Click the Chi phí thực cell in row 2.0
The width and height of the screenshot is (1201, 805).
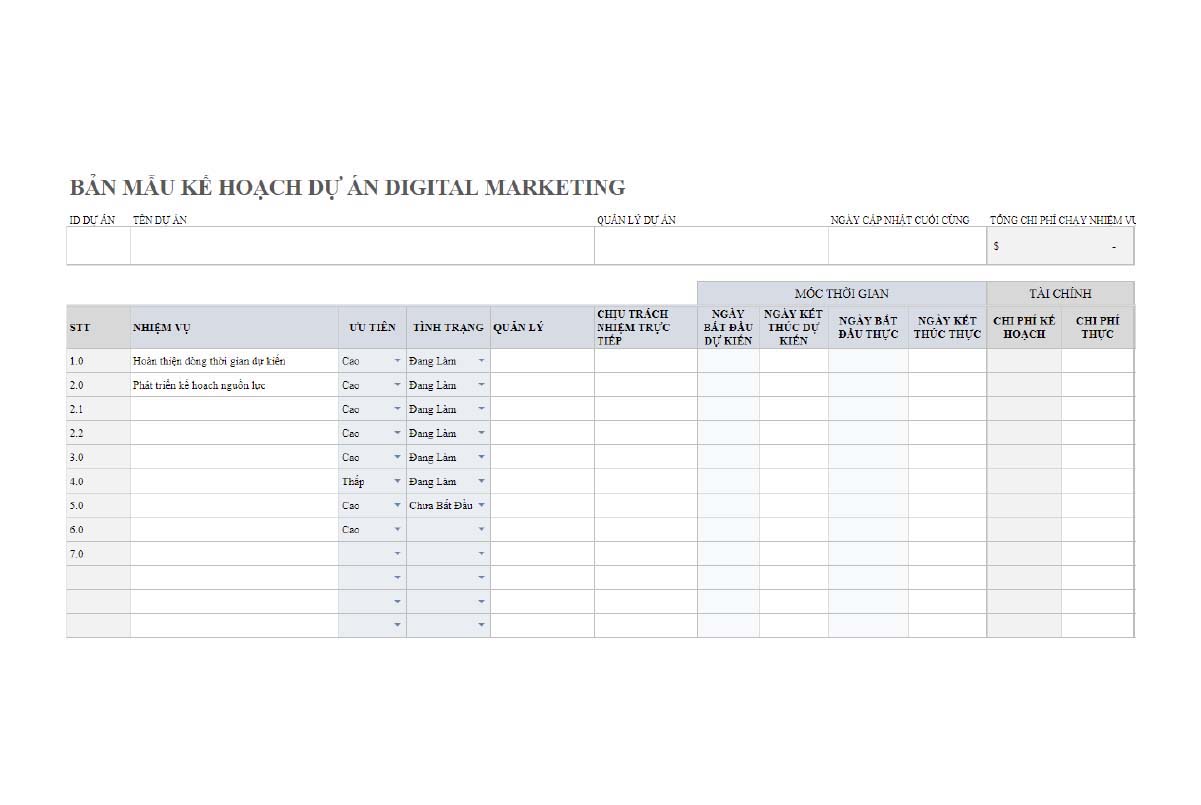coord(1098,385)
